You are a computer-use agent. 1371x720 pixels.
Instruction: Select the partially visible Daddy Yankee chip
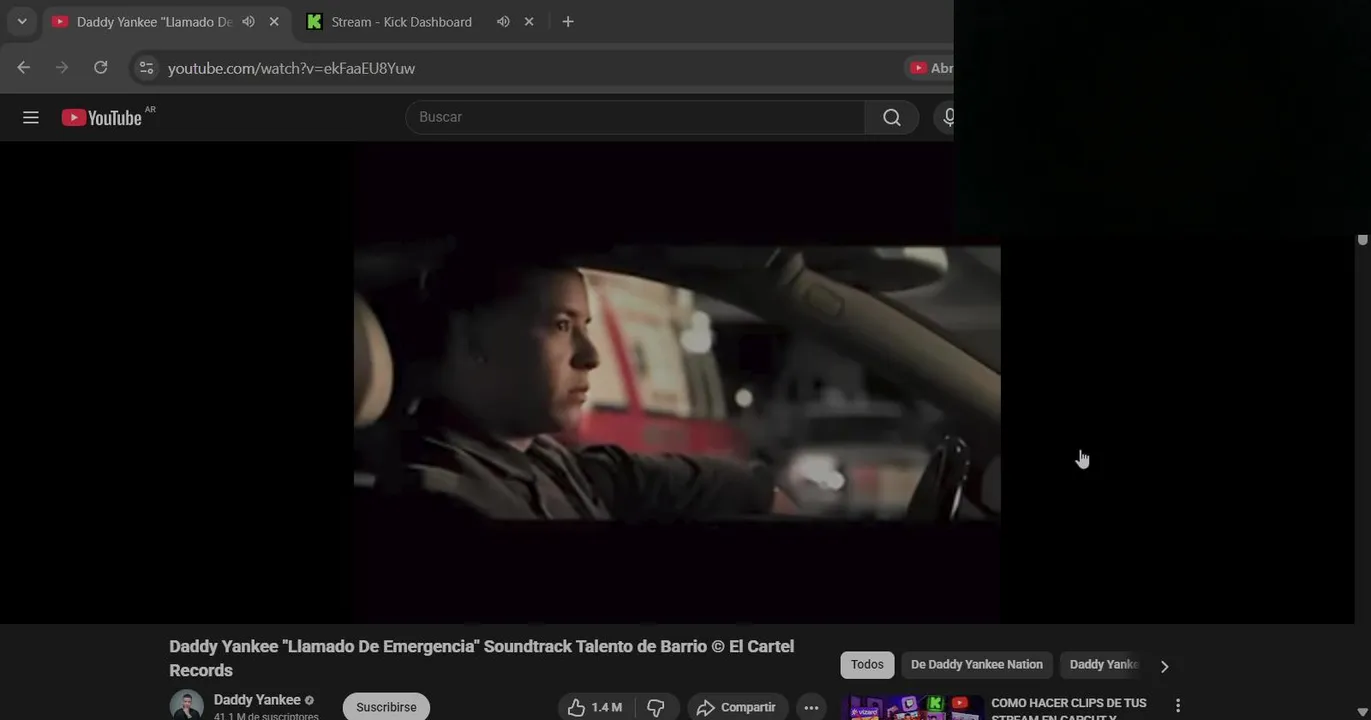(1102, 665)
